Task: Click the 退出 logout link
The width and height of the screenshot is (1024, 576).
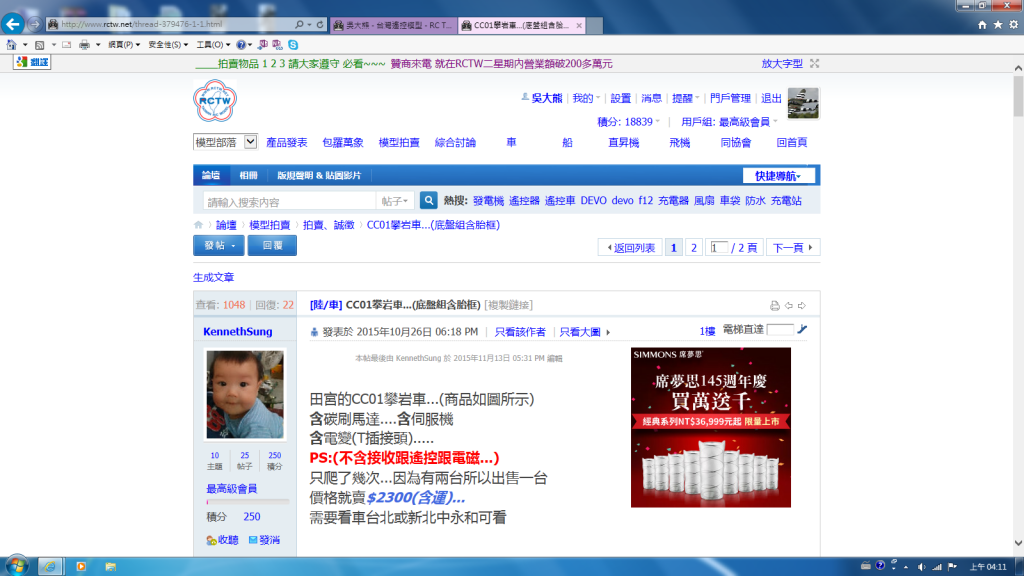Action: [771, 98]
